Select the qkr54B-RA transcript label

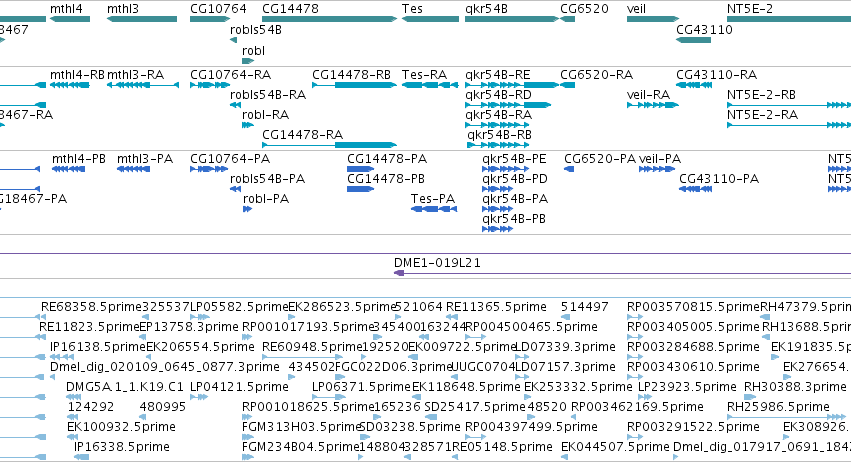point(498,115)
